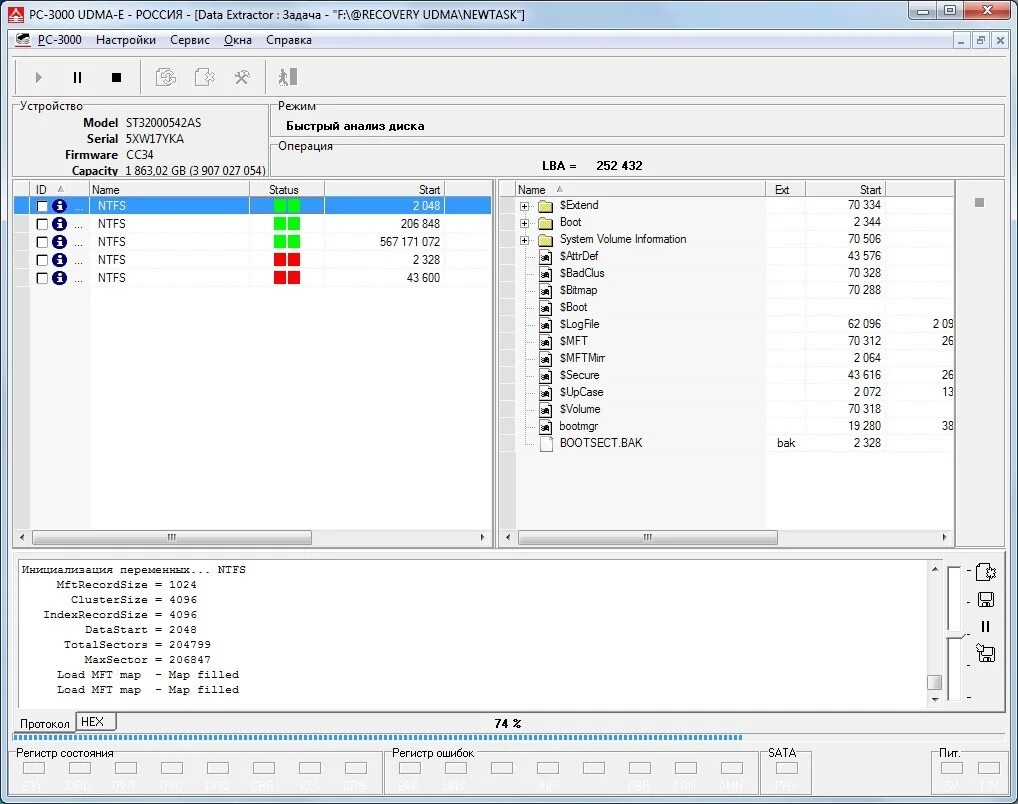Click log scrollbar up arrow
The width and height of the screenshot is (1018, 804).
coord(935,570)
